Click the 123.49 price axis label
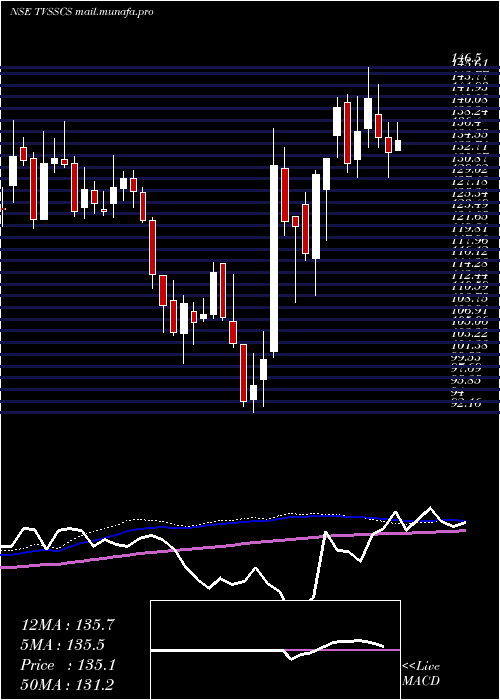This screenshot has width=500, height=700. tap(470, 206)
